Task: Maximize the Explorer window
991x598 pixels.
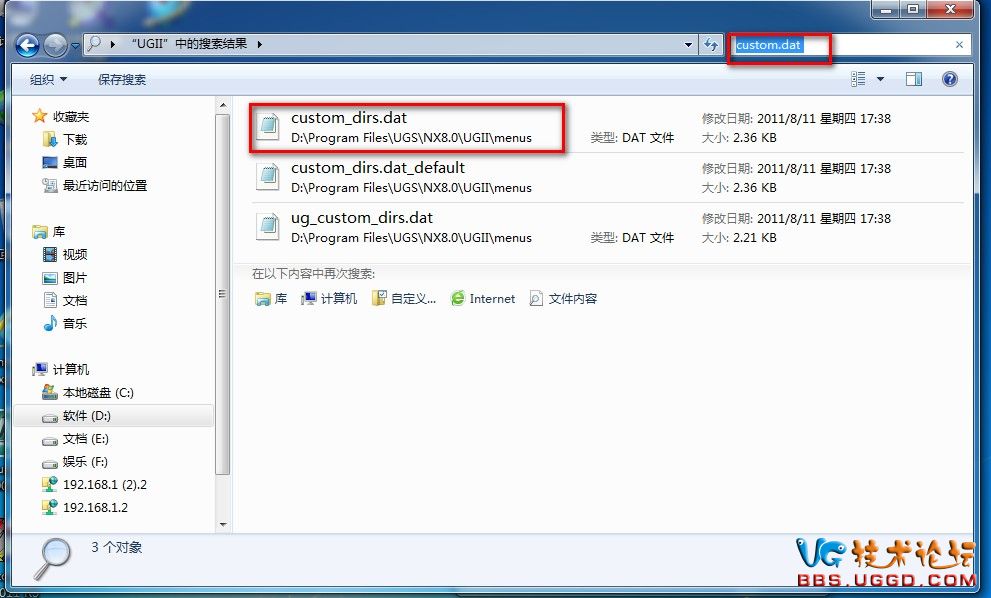Action: (x=913, y=9)
